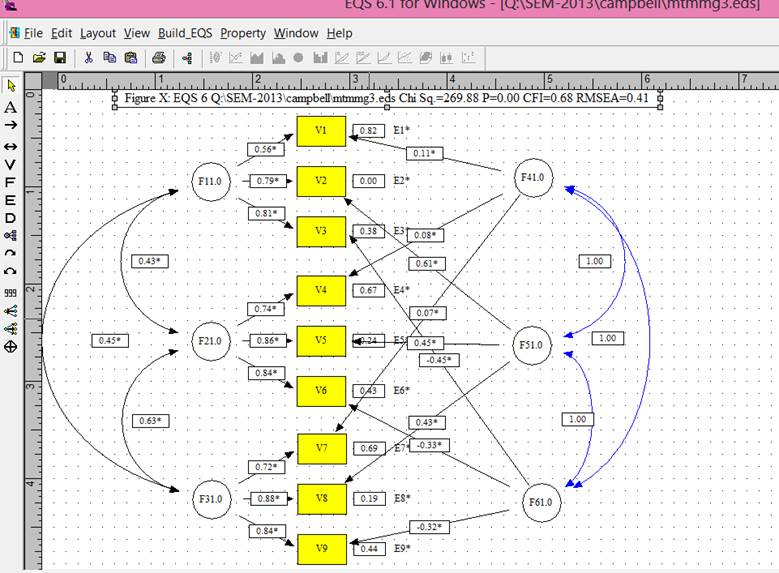Select the yellow V8 variable box
The height and width of the screenshot is (573, 779).
322,499
